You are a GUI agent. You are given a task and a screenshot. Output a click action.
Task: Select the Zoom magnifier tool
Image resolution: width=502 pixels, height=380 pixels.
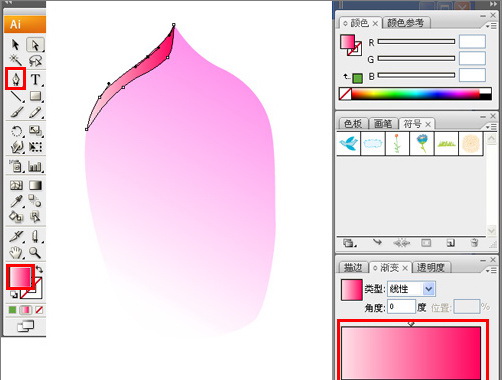coord(35,253)
